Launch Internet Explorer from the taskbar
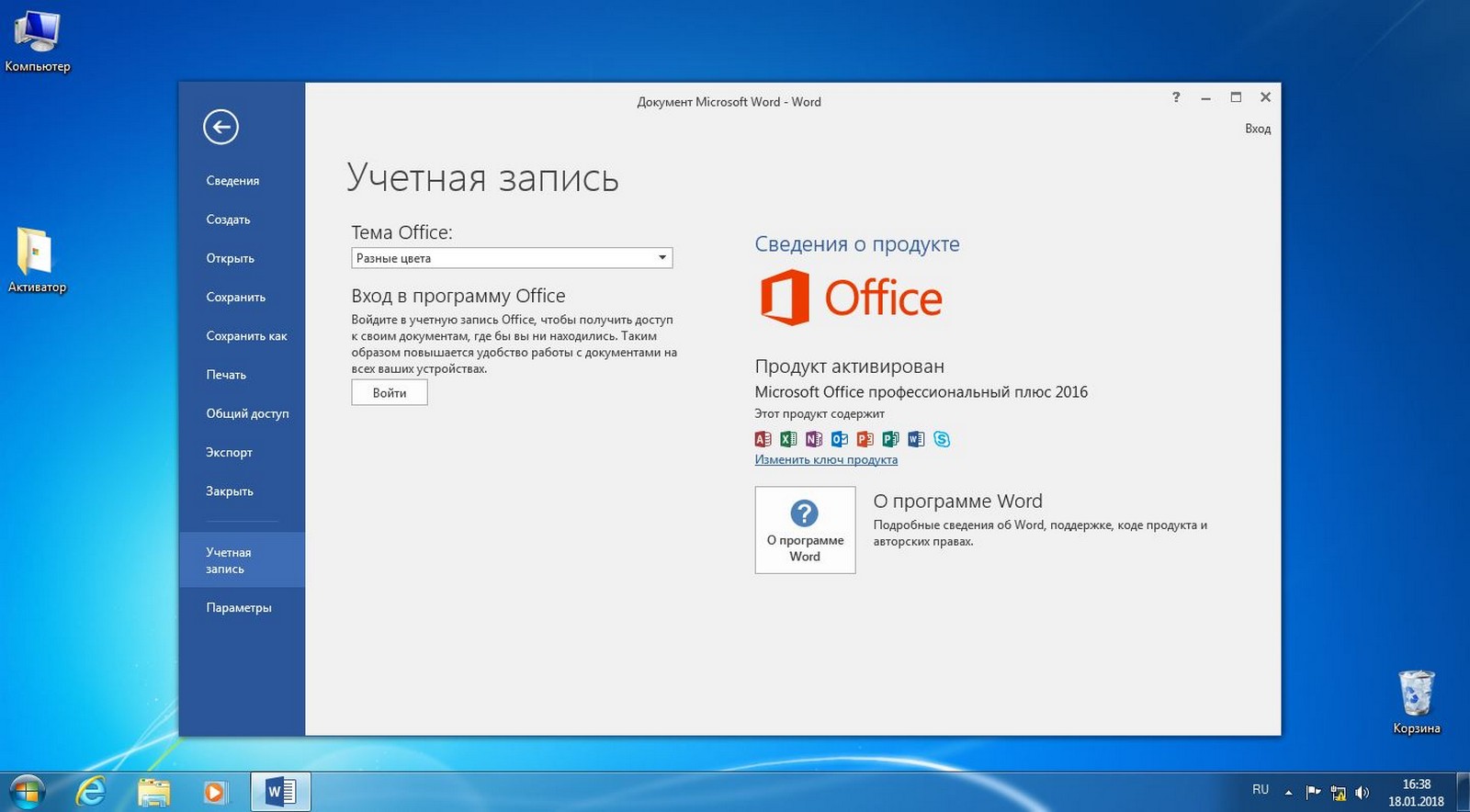This screenshot has width=1470, height=812. click(x=90, y=791)
